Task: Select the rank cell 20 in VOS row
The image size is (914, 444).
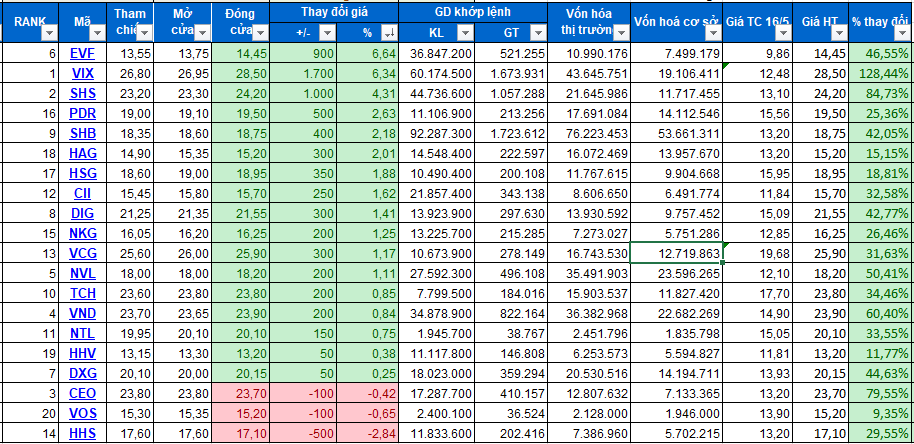Action: coord(31,413)
